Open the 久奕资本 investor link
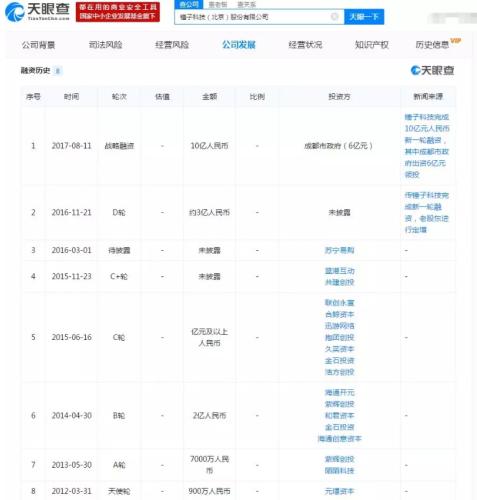Screen dimensions: 477x500 (x=339, y=349)
